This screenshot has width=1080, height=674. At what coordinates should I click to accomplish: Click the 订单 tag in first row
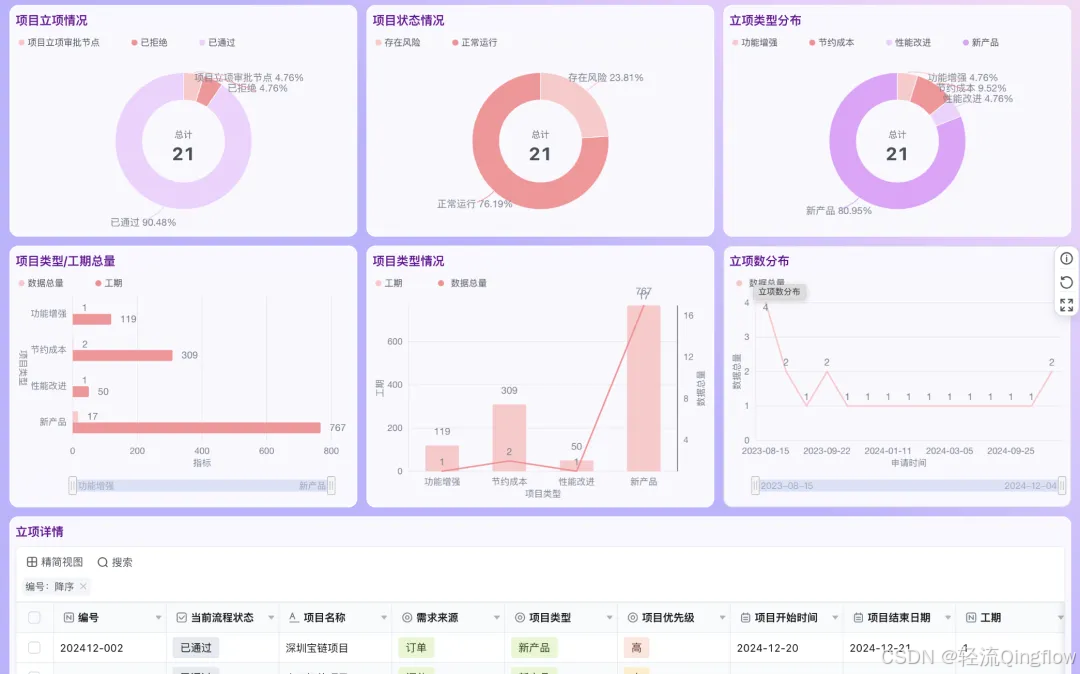click(416, 648)
